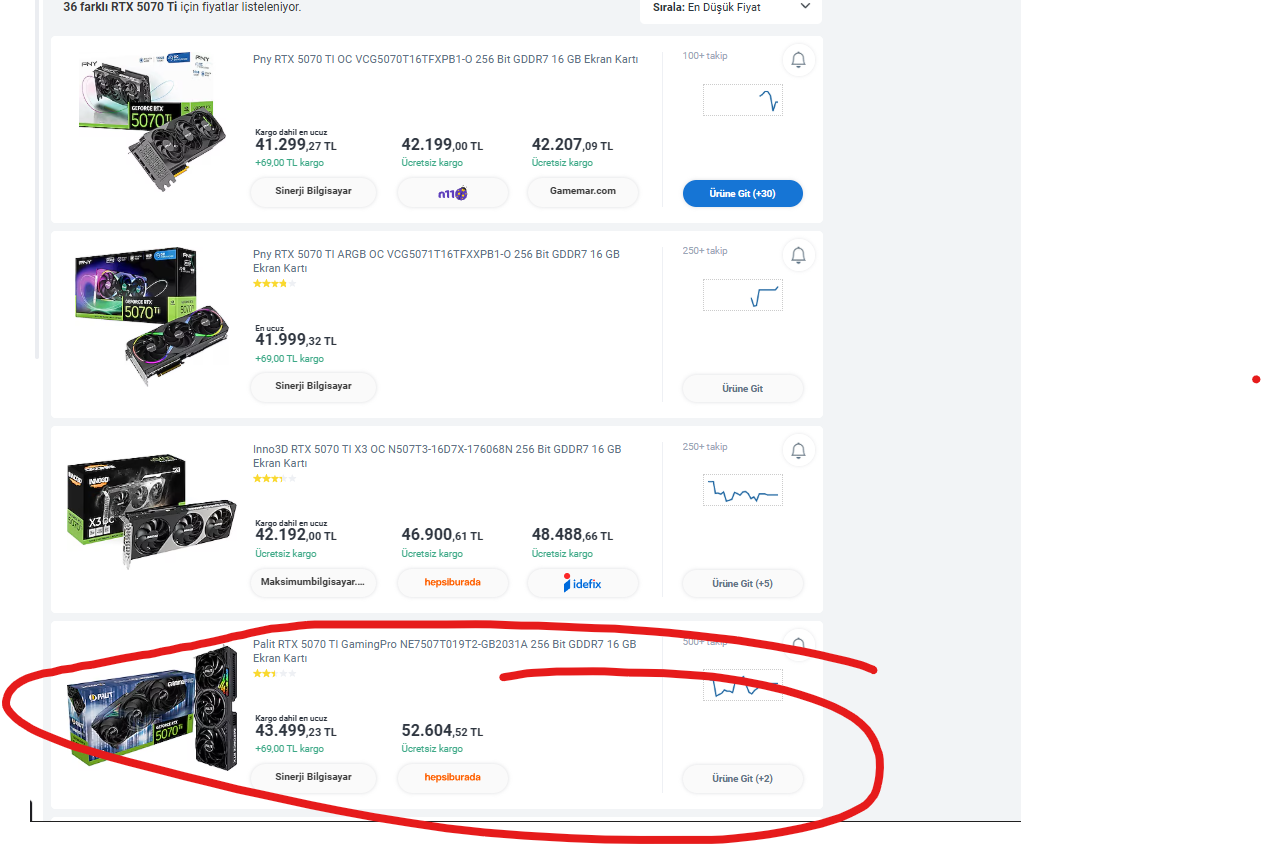Open the idefix seller offer
The image size is (1261, 844).
pos(583,582)
